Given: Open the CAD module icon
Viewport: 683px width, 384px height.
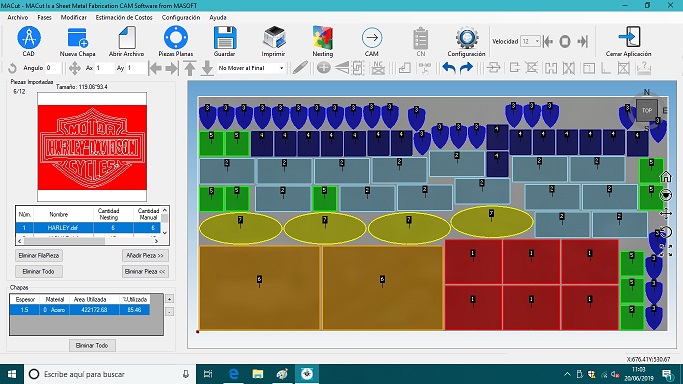Looking at the screenshot, I should click(29, 38).
